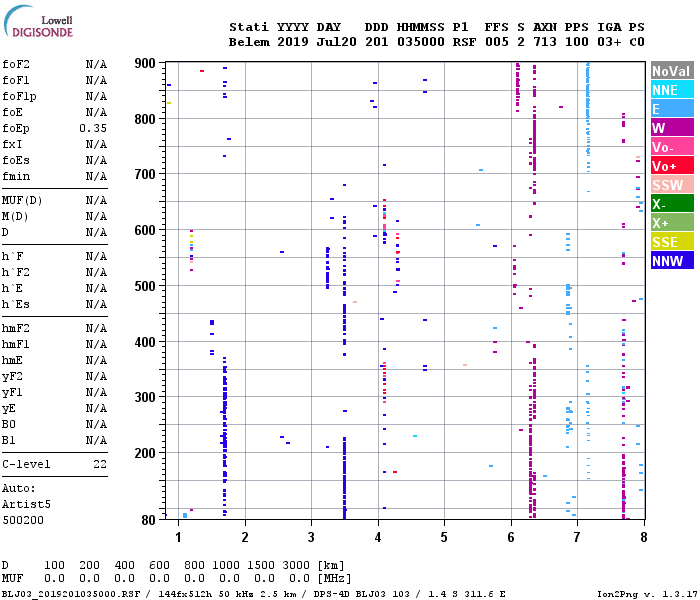The width and height of the screenshot is (700, 600).
Task: Click the 80 km height axis label
Action: (149, 520)
